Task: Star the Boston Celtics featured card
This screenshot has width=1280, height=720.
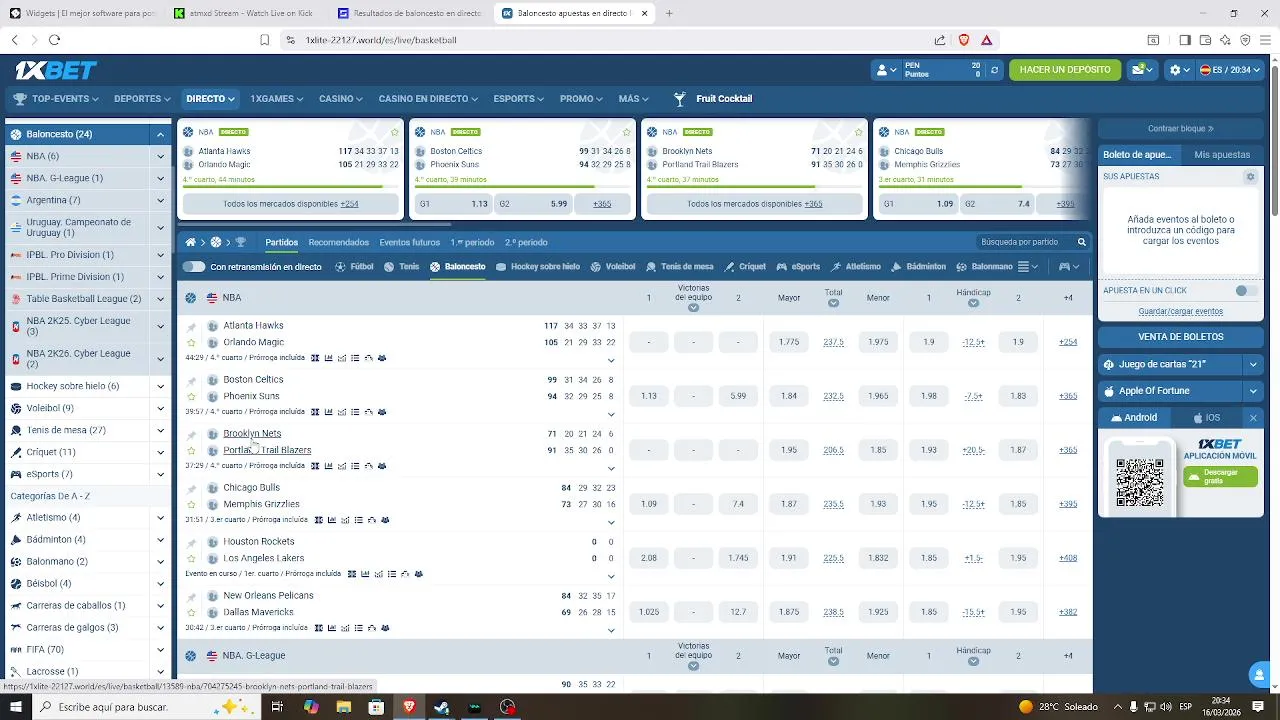Action: click(626, 132)
